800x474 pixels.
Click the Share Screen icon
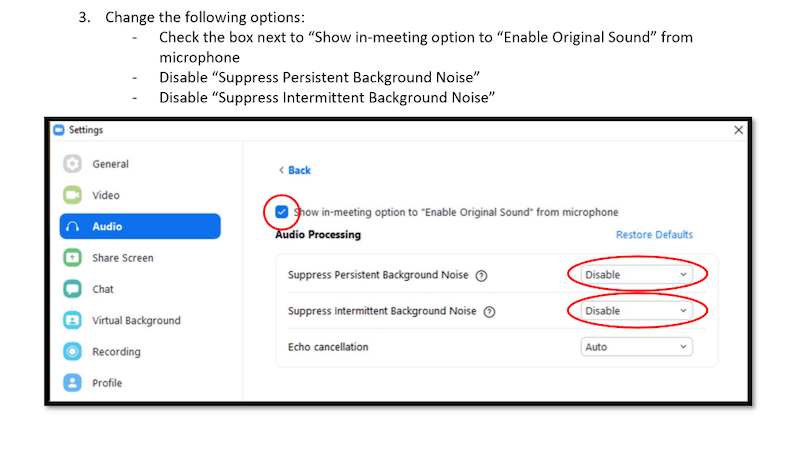[72, 258]
